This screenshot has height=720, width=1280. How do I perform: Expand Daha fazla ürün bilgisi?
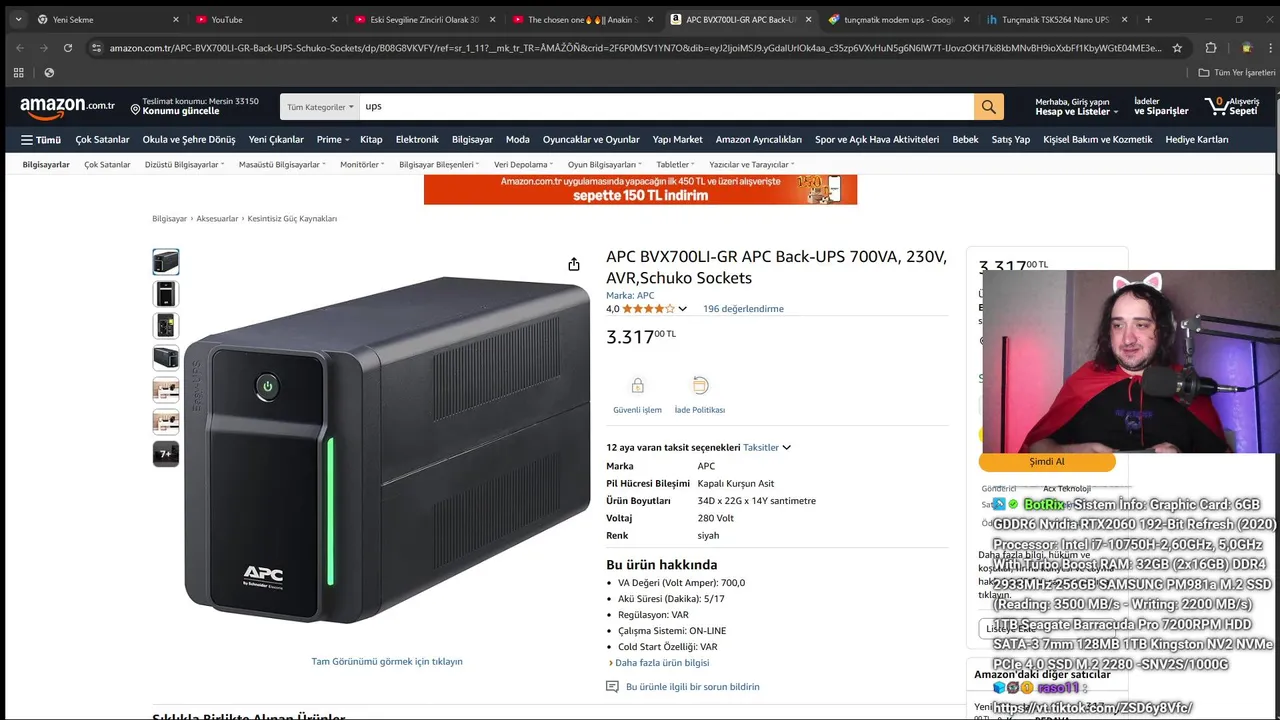[x=659, y=663]
